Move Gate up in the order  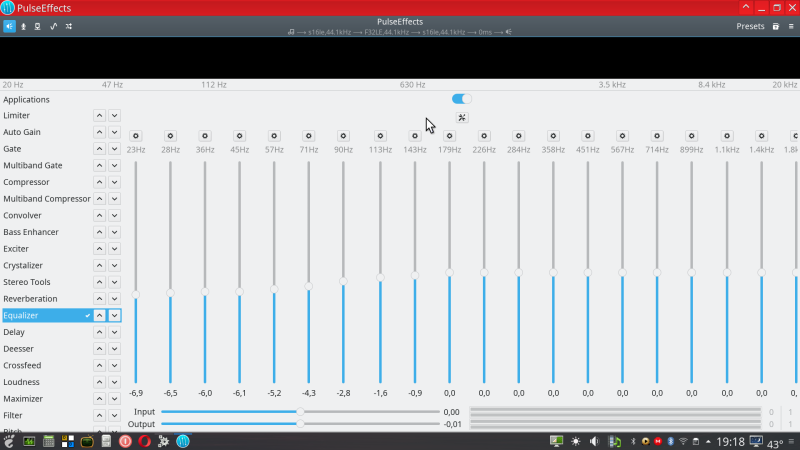[x=99, y=149]
